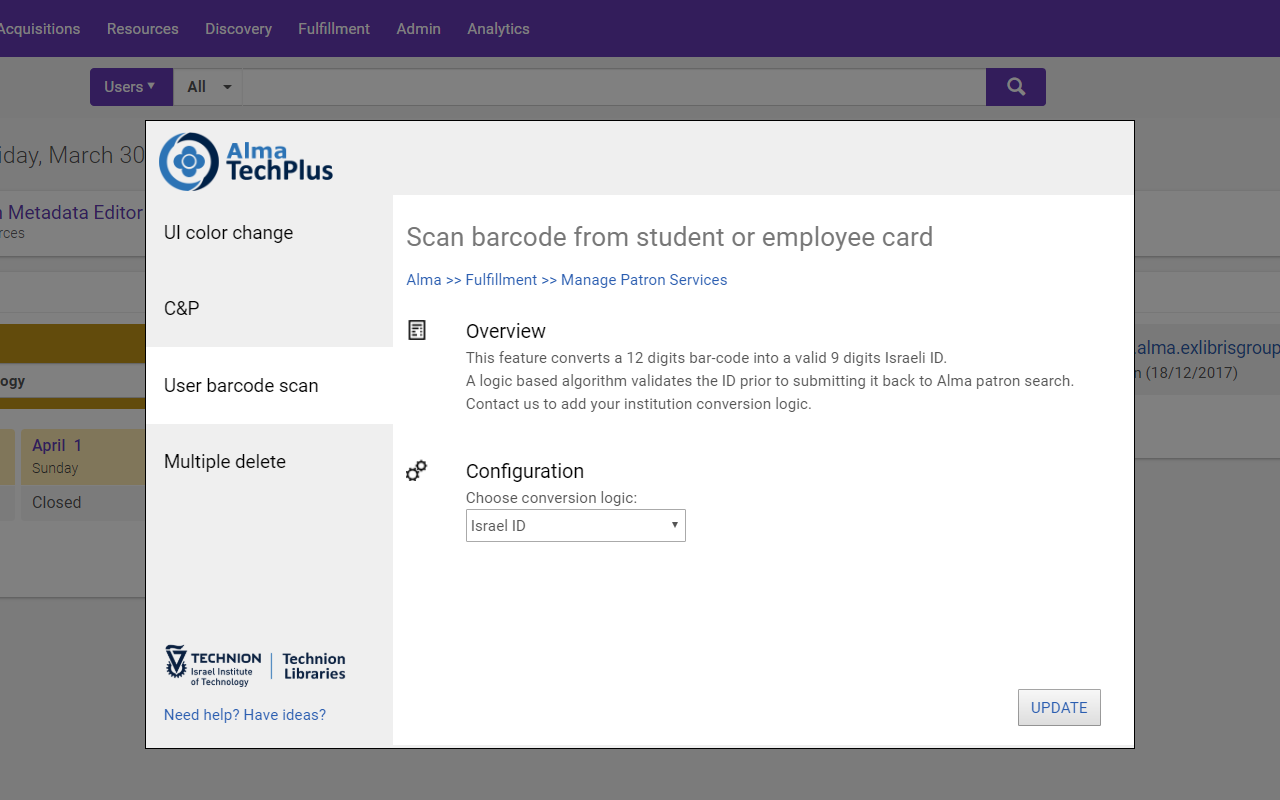Click the Scan barcode page title
Viewport: 1280px width, 800px height.
tap(669, 237)
